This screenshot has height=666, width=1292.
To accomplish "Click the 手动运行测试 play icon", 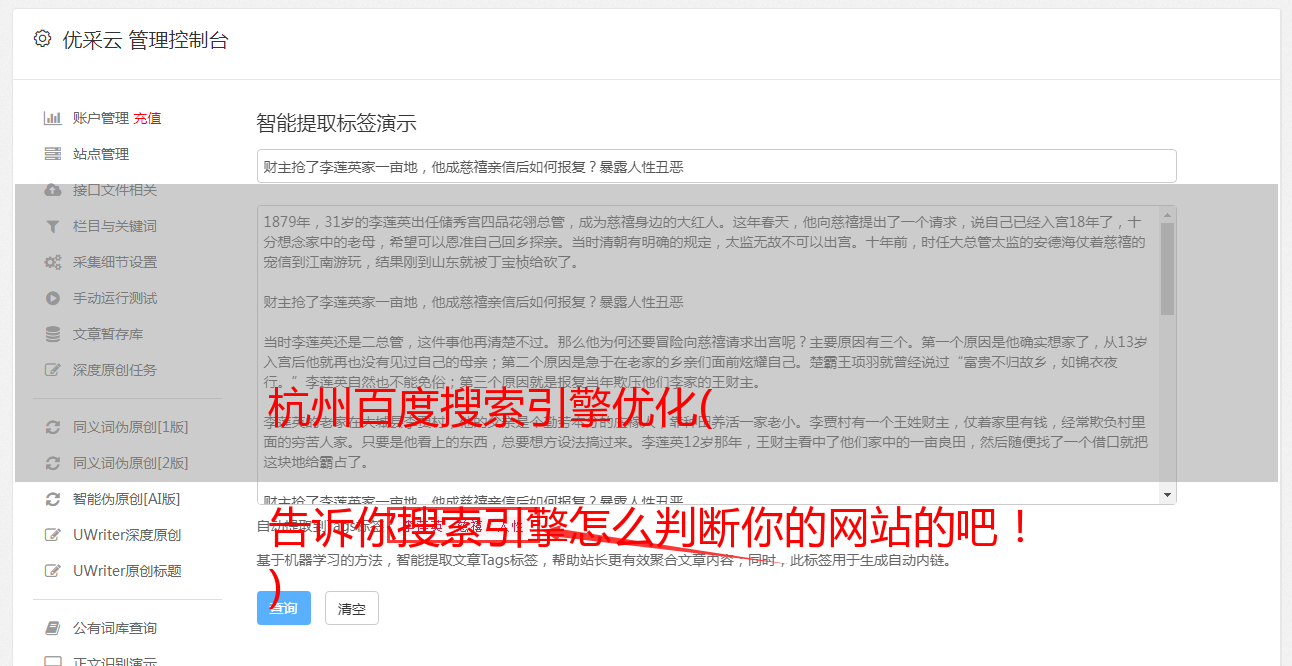I will coord(53,298).
